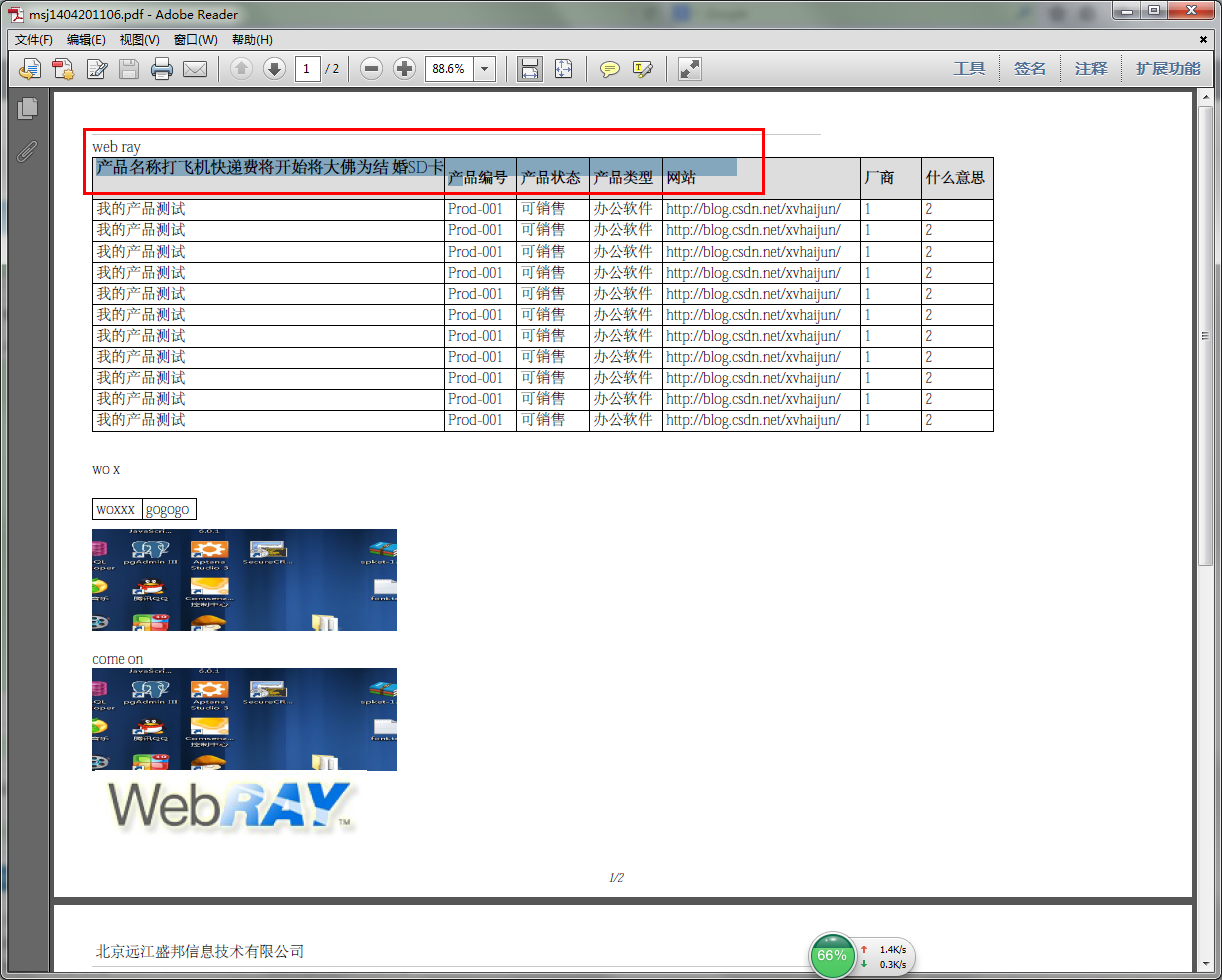The height and width of the screenshot is (980, 1222).
Task: Print the document using printer icon
Action: [x=162, y=69]
